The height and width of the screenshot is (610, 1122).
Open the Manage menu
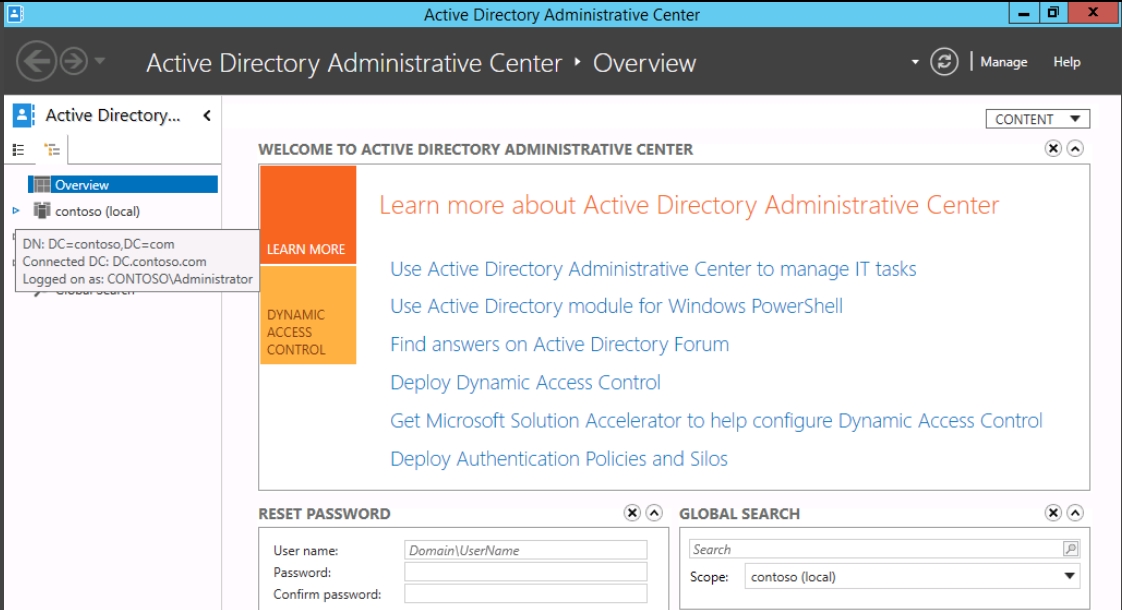point(1003,62)
